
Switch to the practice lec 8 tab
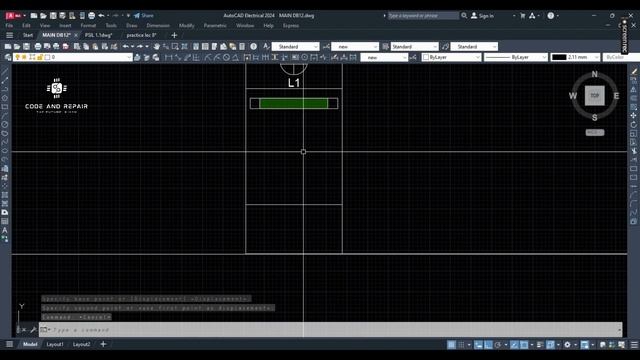click(x=141, y=35)
